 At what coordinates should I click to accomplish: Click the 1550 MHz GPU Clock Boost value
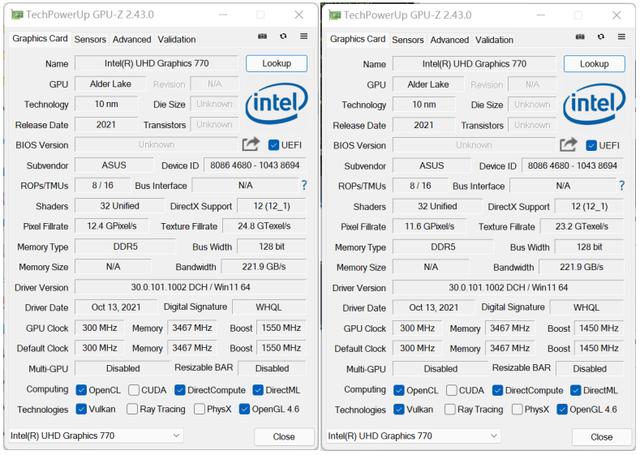coord(281,328)
